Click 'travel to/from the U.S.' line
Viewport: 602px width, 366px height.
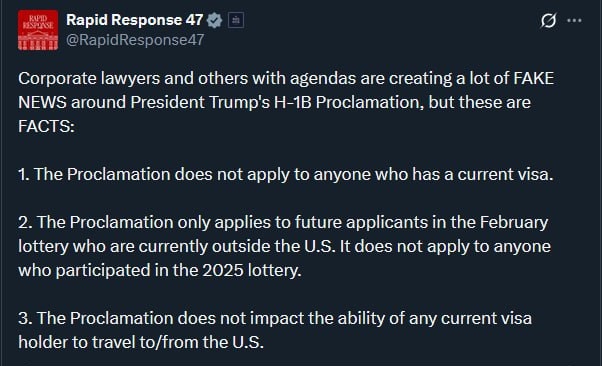pos(178,342)
